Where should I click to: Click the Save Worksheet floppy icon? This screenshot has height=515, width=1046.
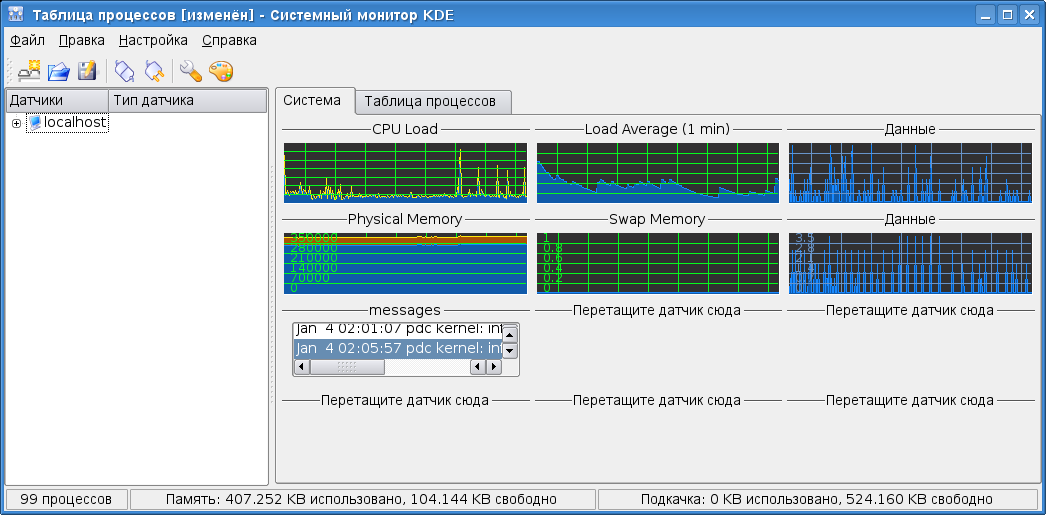[x=87, y=71]
